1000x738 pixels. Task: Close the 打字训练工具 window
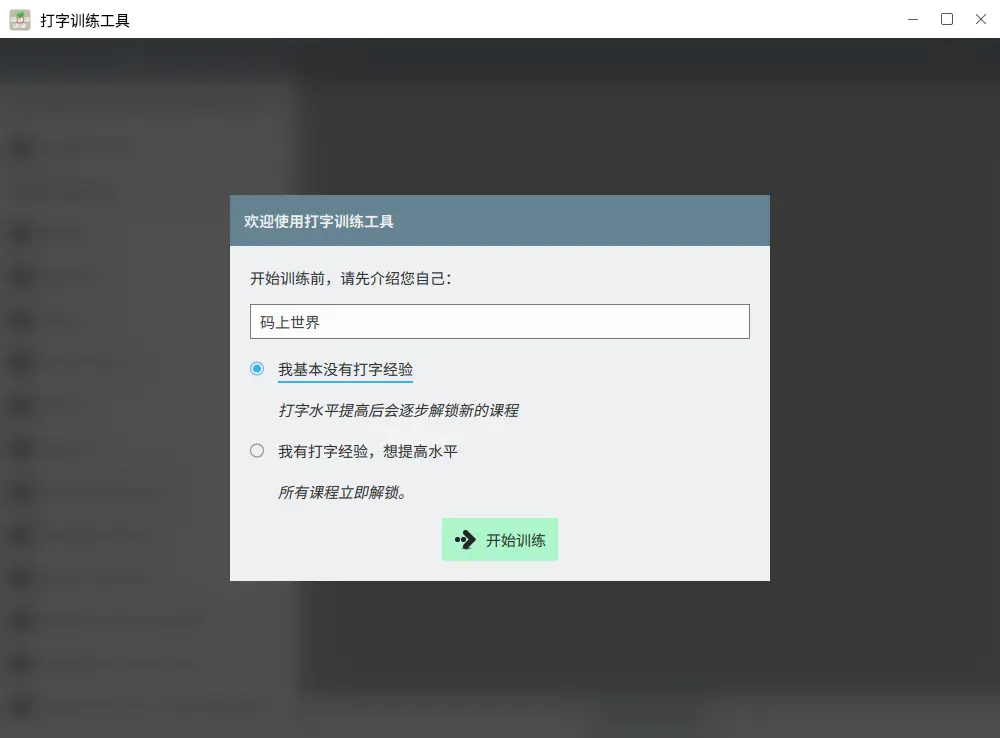(981, 19)
